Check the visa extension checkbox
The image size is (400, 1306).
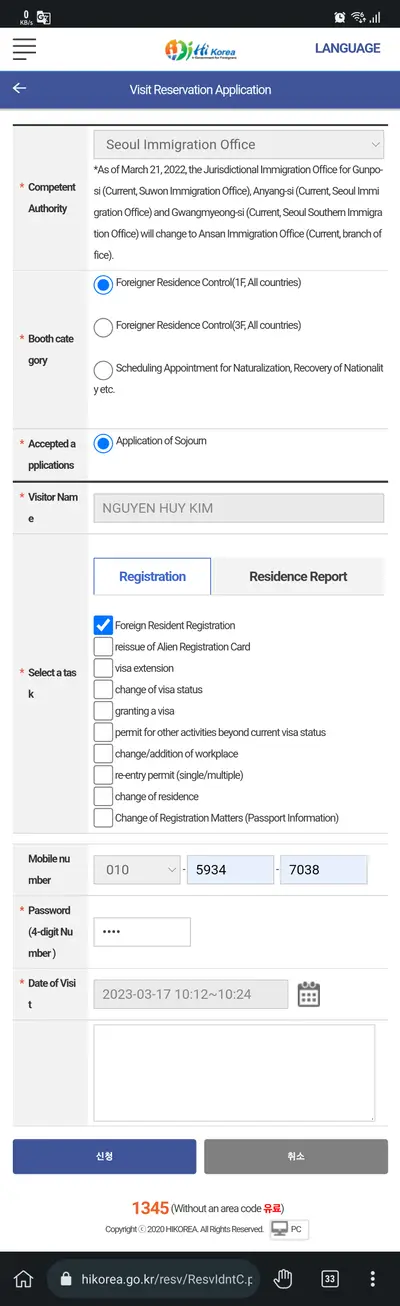point(103,668)
